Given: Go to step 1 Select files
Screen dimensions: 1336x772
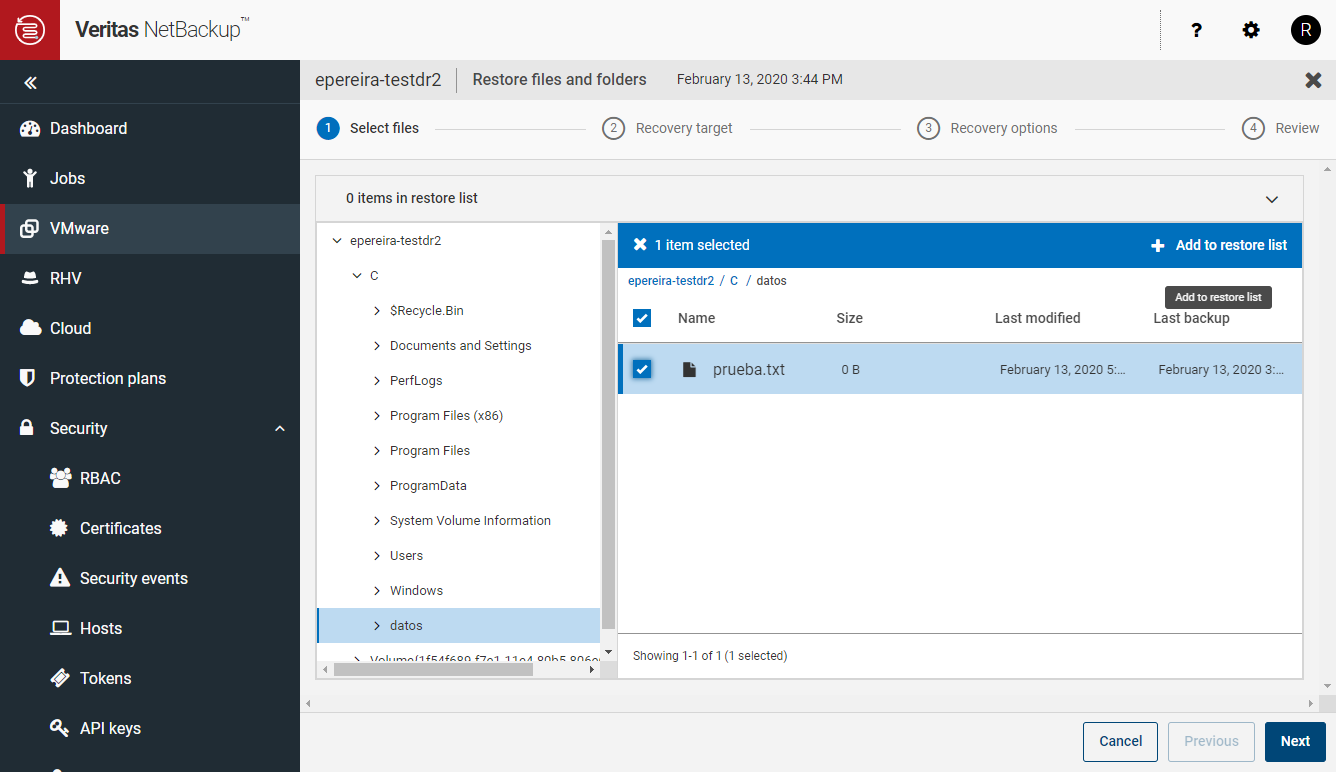Looking at the screenshot, I should click(x=368, y=128).
